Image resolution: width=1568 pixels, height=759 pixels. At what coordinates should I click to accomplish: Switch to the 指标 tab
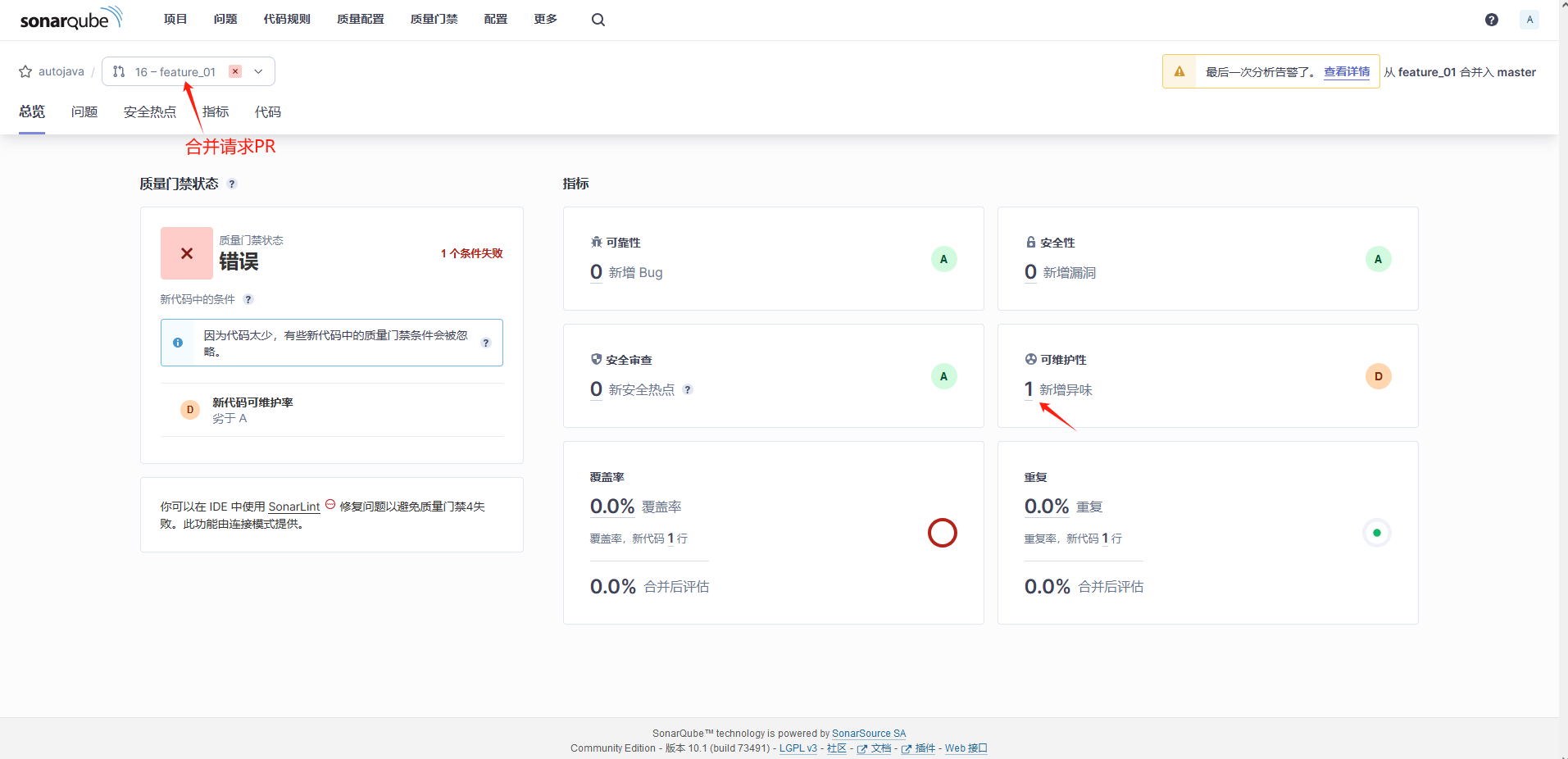tap(216, 111)
